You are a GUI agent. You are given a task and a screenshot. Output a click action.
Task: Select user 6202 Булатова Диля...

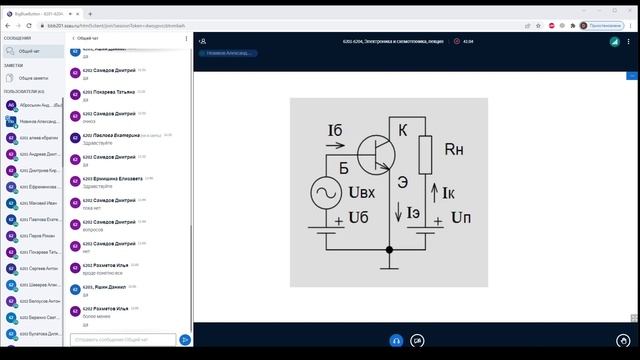(x=33, y=334)
